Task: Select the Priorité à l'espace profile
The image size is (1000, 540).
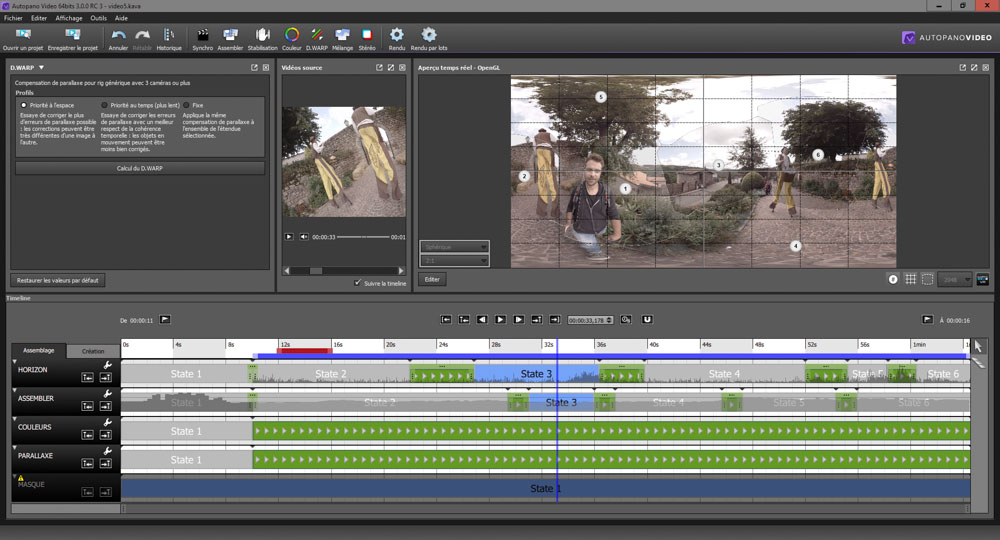Action: pyautogui.click(x=24, y=105)
